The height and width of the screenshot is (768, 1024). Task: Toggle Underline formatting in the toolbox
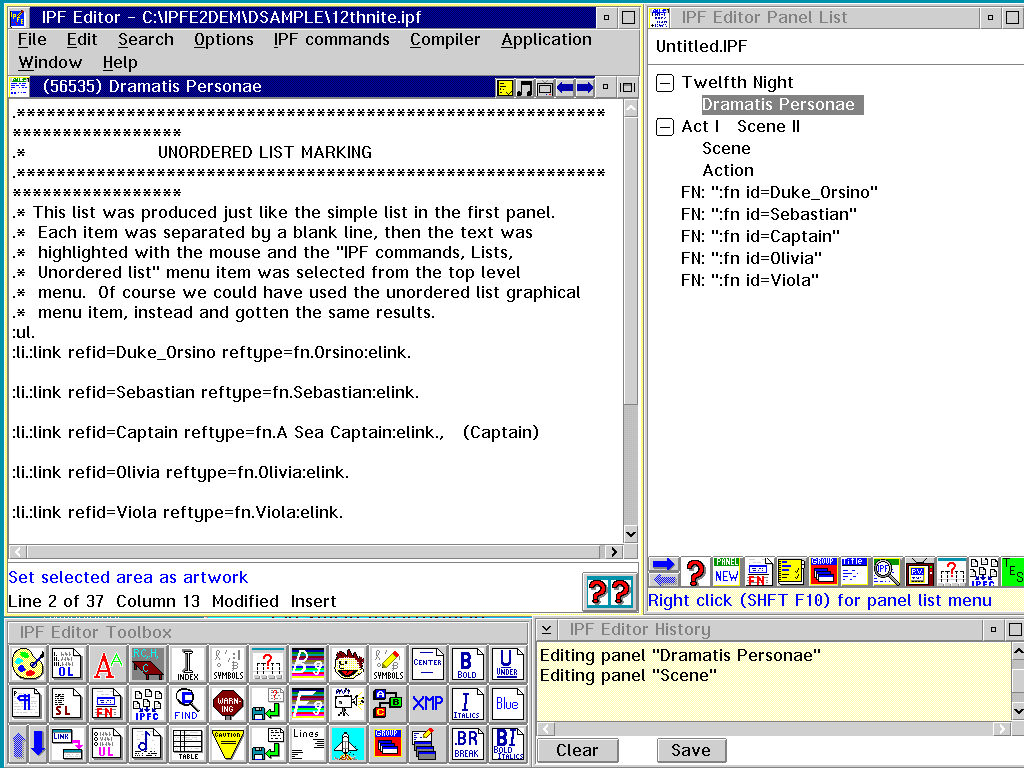[x=507, y=664]
